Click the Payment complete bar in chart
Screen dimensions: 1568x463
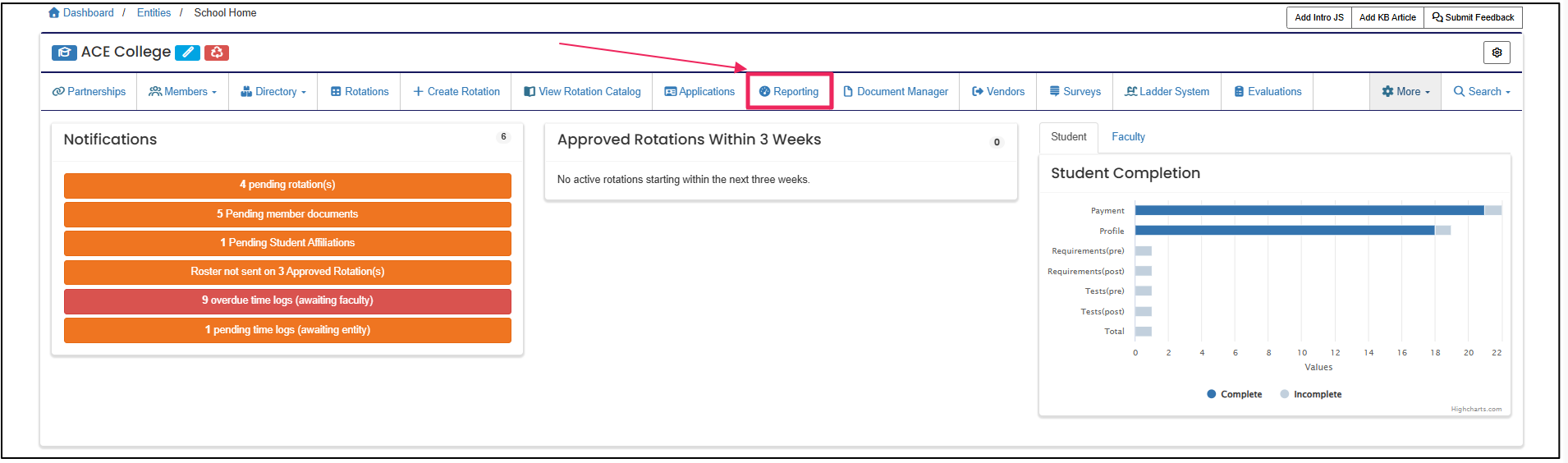pos(1309,211)
